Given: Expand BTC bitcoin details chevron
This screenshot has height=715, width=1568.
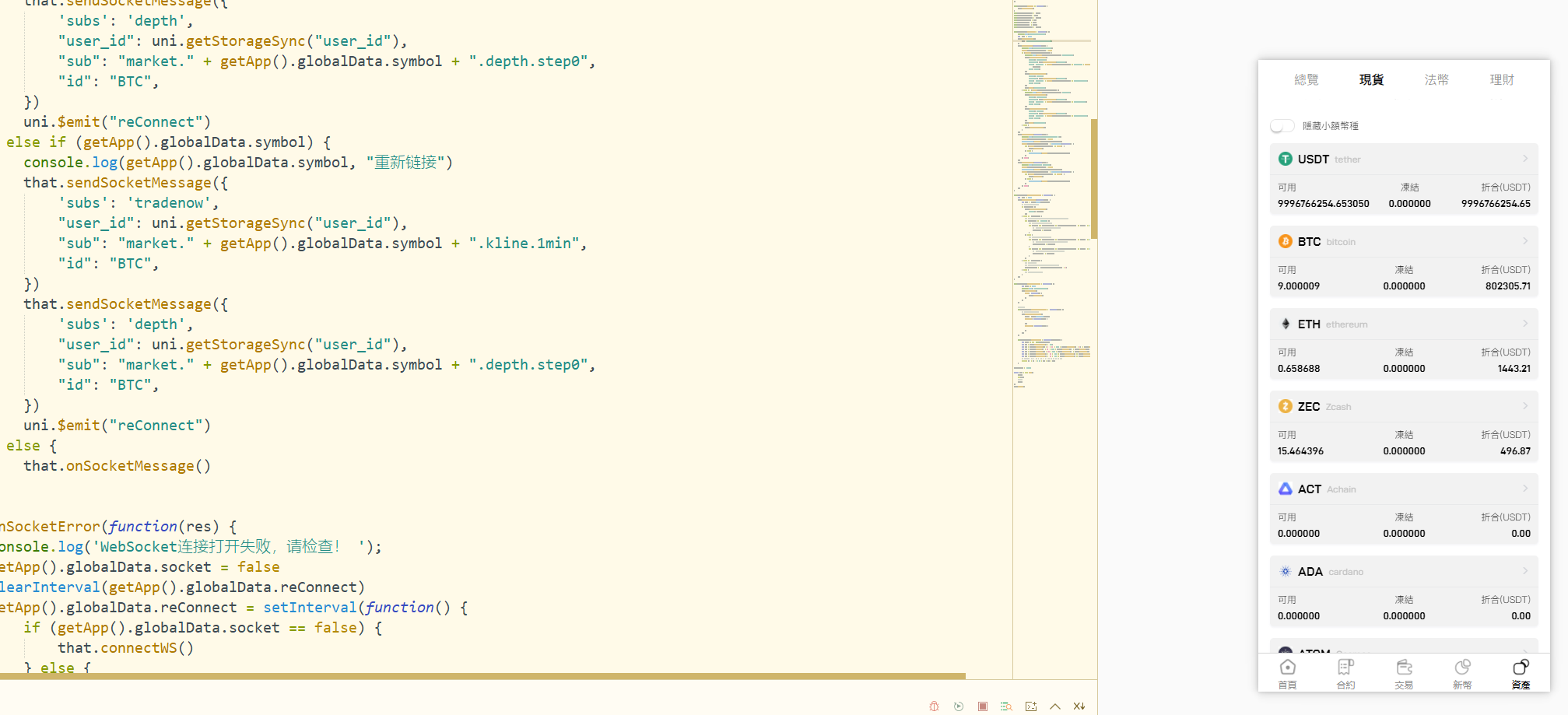Looking at the screenshot, I should click(1524, 241).
